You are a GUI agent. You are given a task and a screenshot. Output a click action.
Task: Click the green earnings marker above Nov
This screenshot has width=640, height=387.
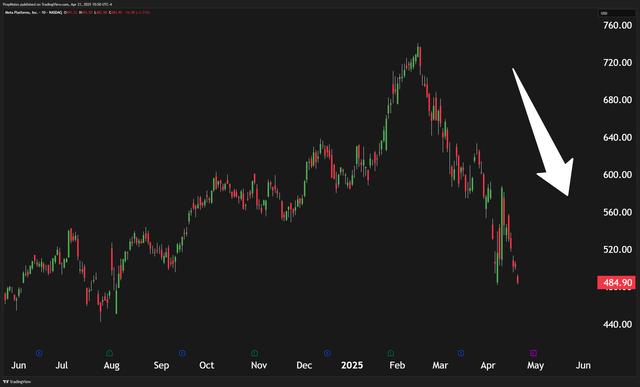tap(254, 353)
